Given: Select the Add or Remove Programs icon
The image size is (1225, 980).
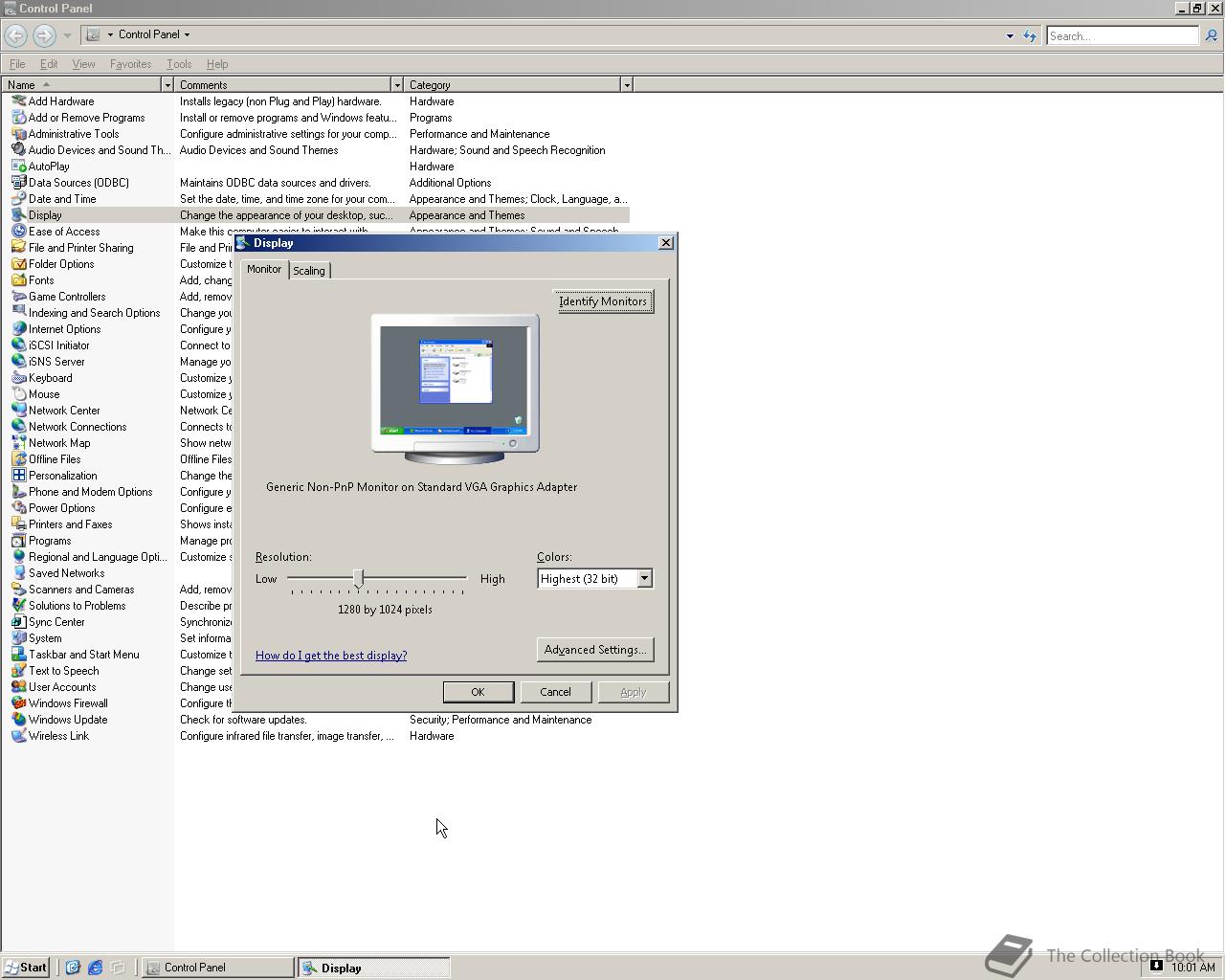Looking at the screenshot, I should coord(18,118).
